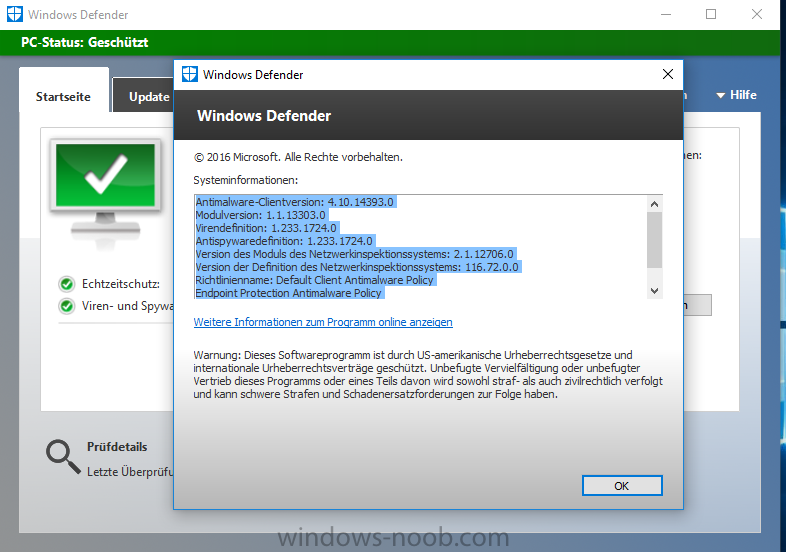Select the Netzwerkinspektionssystems definition 116.72.0.0 line
The height and width of the screenshot is (552, 786).
coord(357,267)
